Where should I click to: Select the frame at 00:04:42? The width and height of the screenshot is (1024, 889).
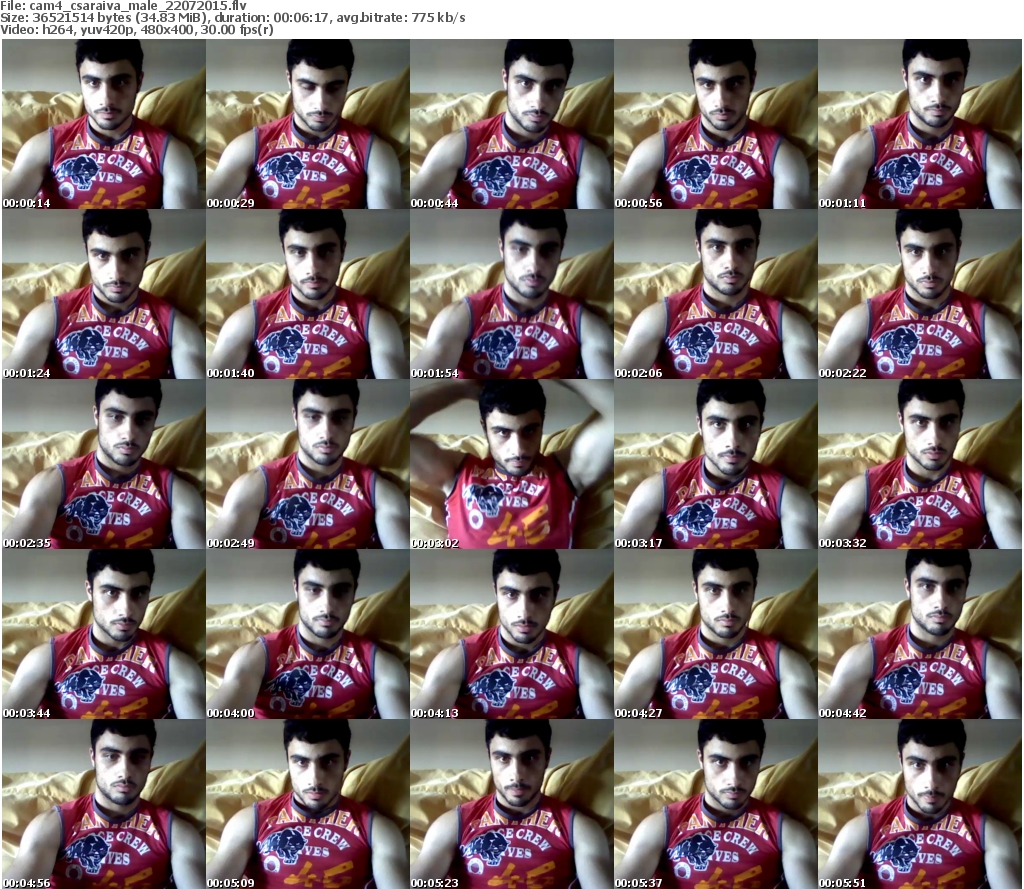coord(920,634)
